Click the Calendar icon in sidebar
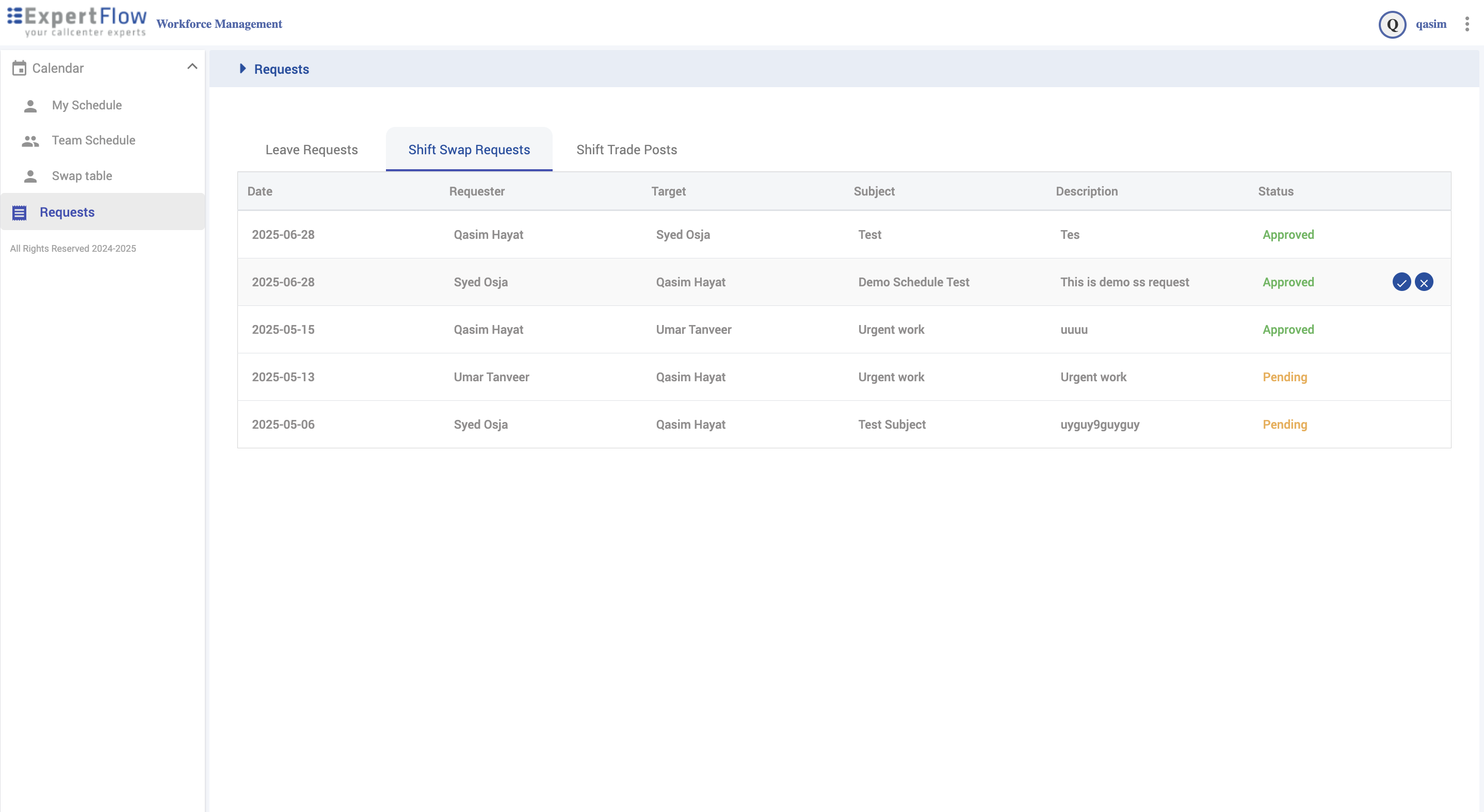 [x=19, y=68]
